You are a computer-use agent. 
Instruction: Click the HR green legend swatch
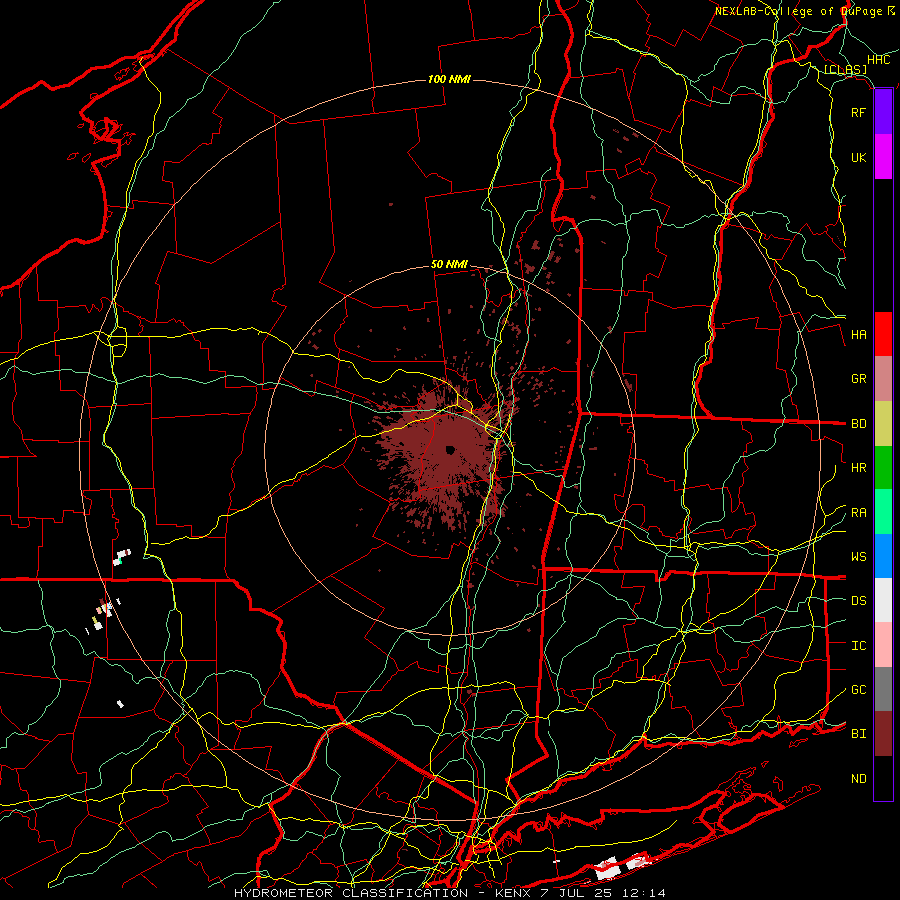point(883,467)
